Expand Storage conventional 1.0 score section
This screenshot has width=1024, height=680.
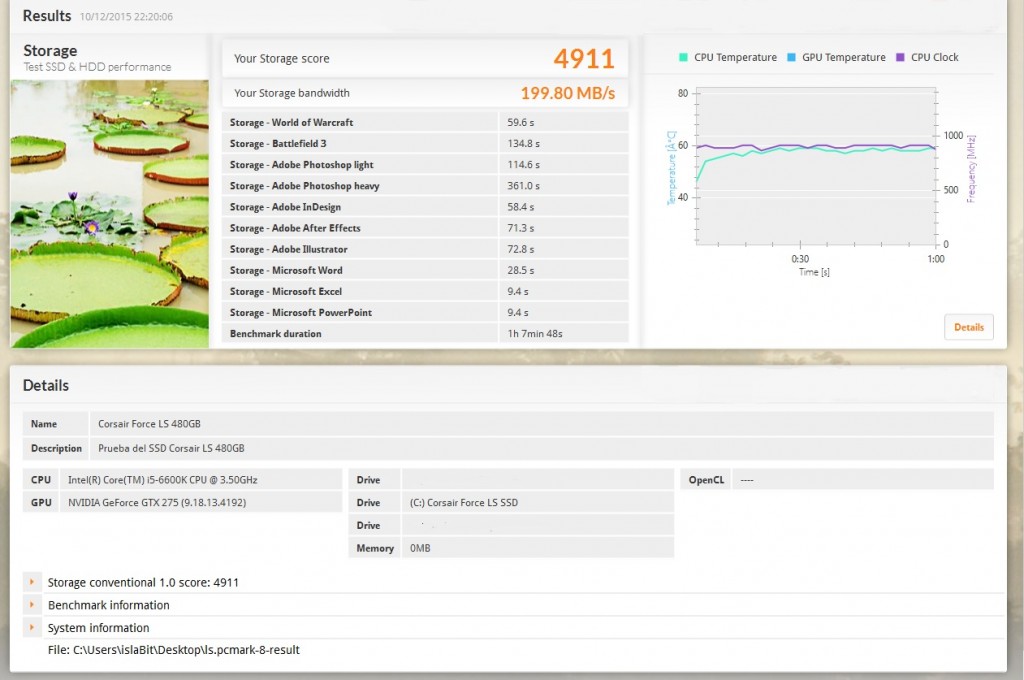(33, 582)
